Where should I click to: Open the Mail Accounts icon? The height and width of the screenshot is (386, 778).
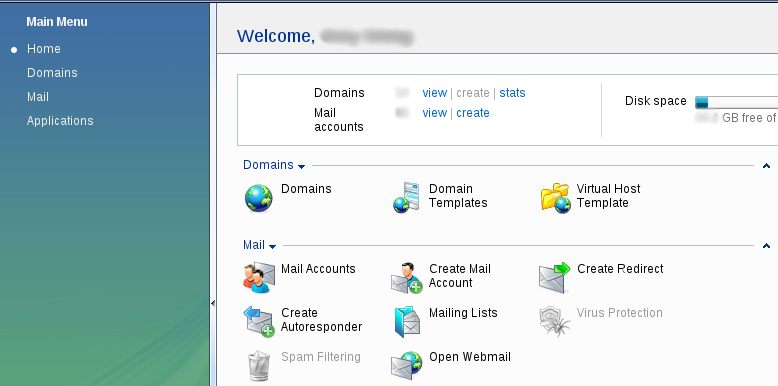pyautogui.click(x=259, y=278)
